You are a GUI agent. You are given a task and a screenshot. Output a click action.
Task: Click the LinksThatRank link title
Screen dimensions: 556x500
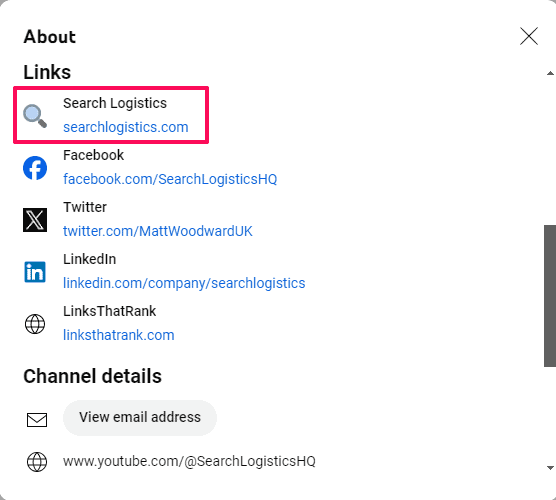click(x=110, y=311)
